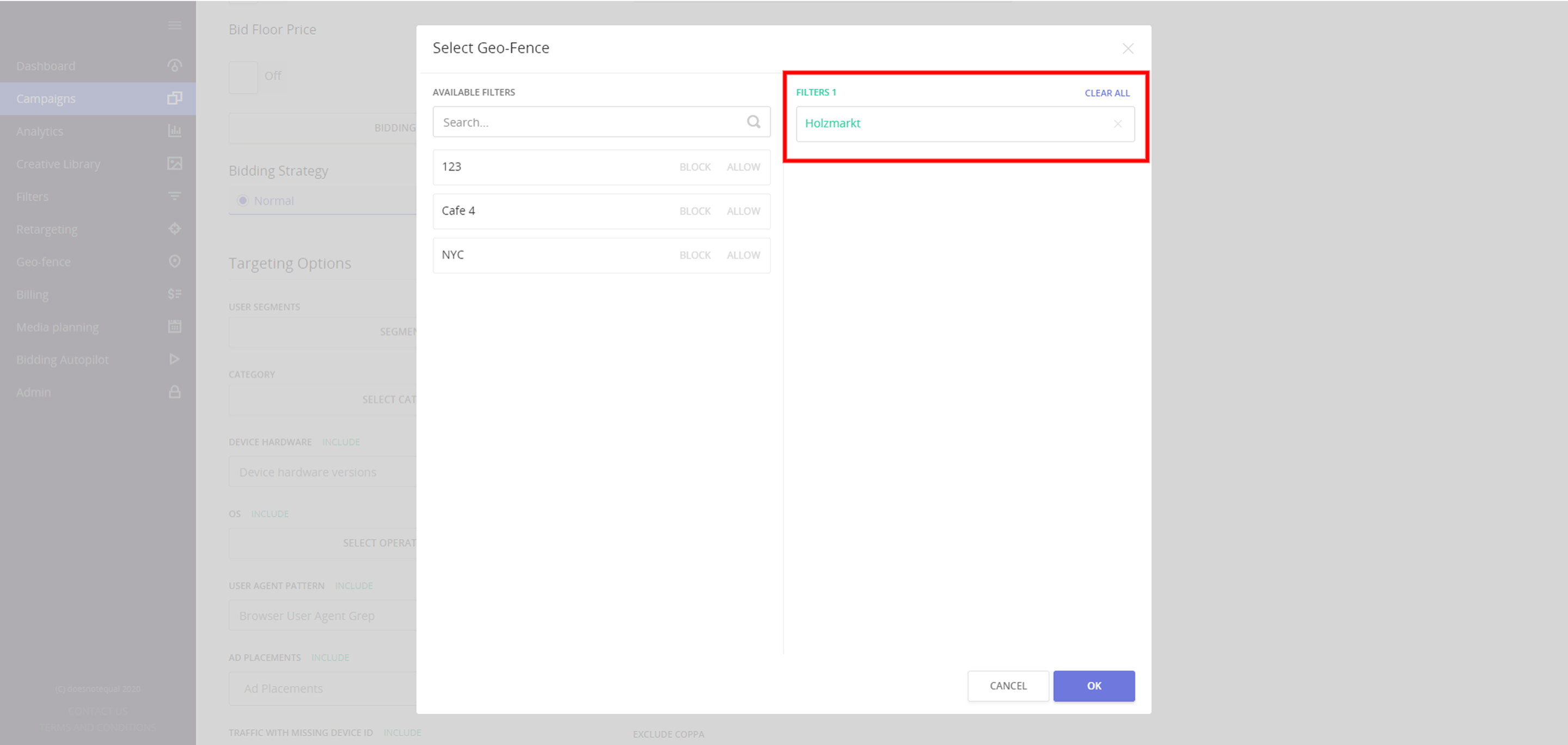This screenshot has height=745, width=1568.
Task: Select the Normal bidding strategy radio button
Action: tap(243, 200)
